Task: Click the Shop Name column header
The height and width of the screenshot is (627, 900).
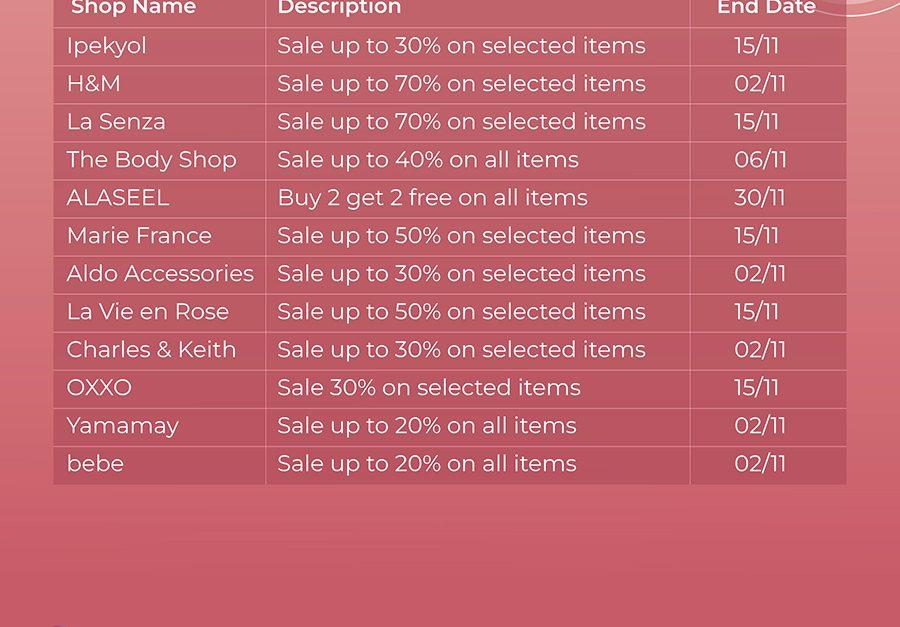Action: (134, 7)
